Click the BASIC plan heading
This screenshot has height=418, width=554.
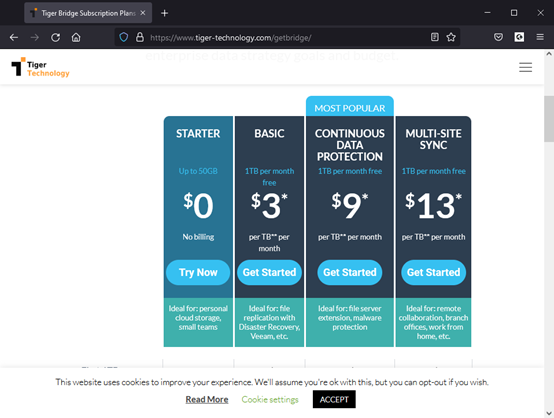pyautogui.click(x=269, y=133)
